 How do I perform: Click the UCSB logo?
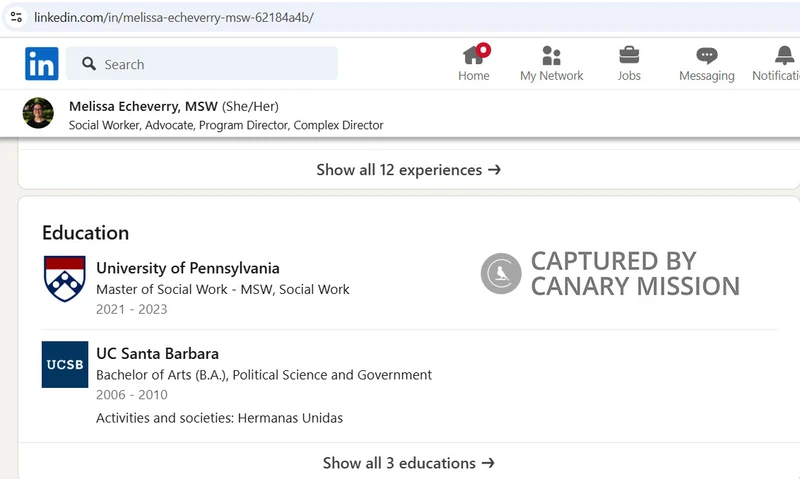point(65,364)
